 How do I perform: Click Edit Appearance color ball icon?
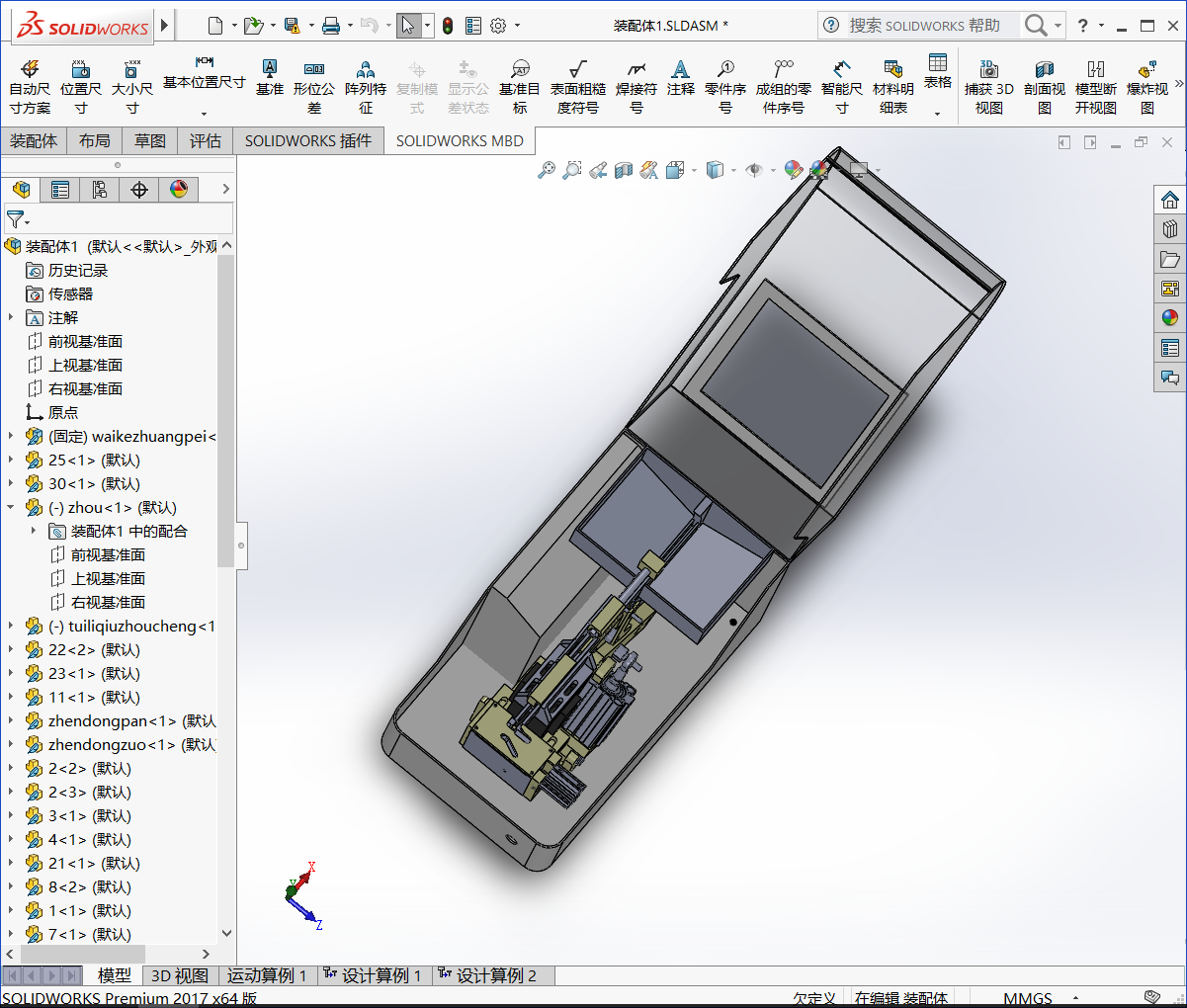pyautogui.click(x=793, y=170)
